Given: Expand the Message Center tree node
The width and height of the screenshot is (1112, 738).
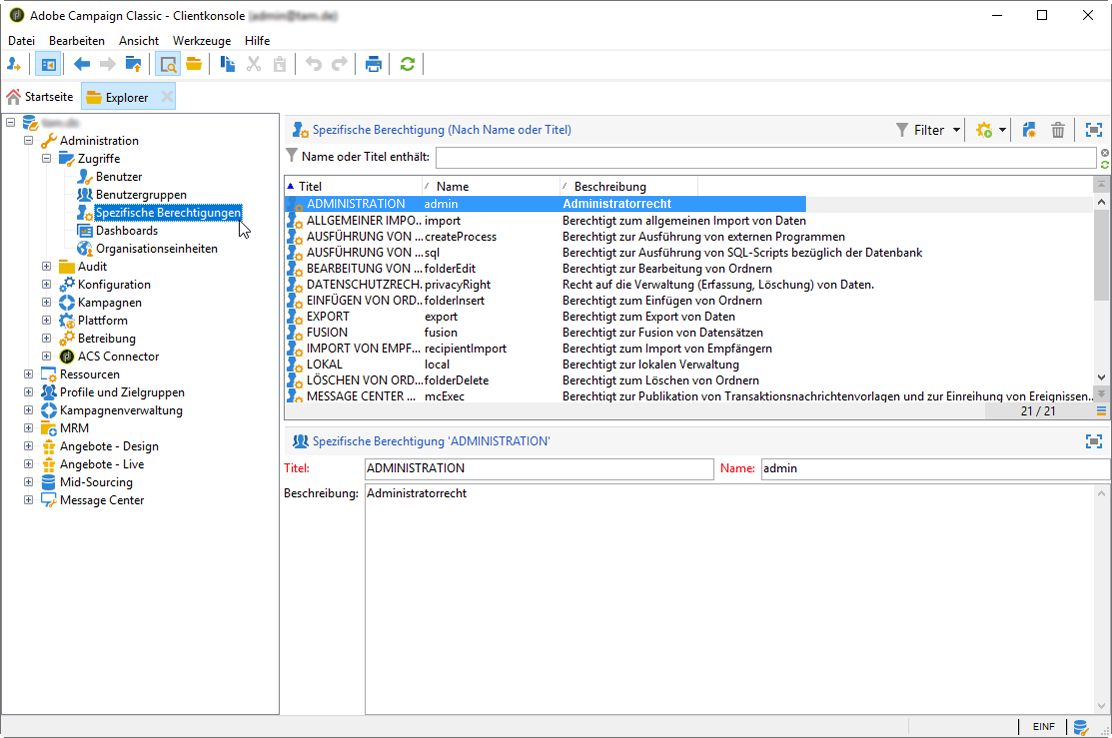Looking at the screenshot, I should (28, 500).
